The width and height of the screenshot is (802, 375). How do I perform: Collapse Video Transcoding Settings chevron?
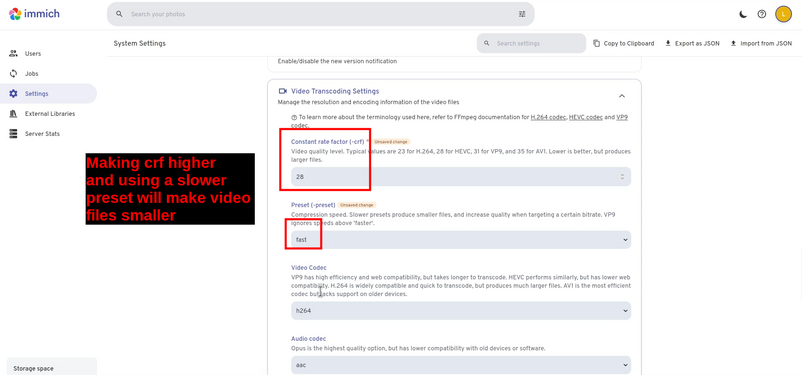(x=621, y=96)
